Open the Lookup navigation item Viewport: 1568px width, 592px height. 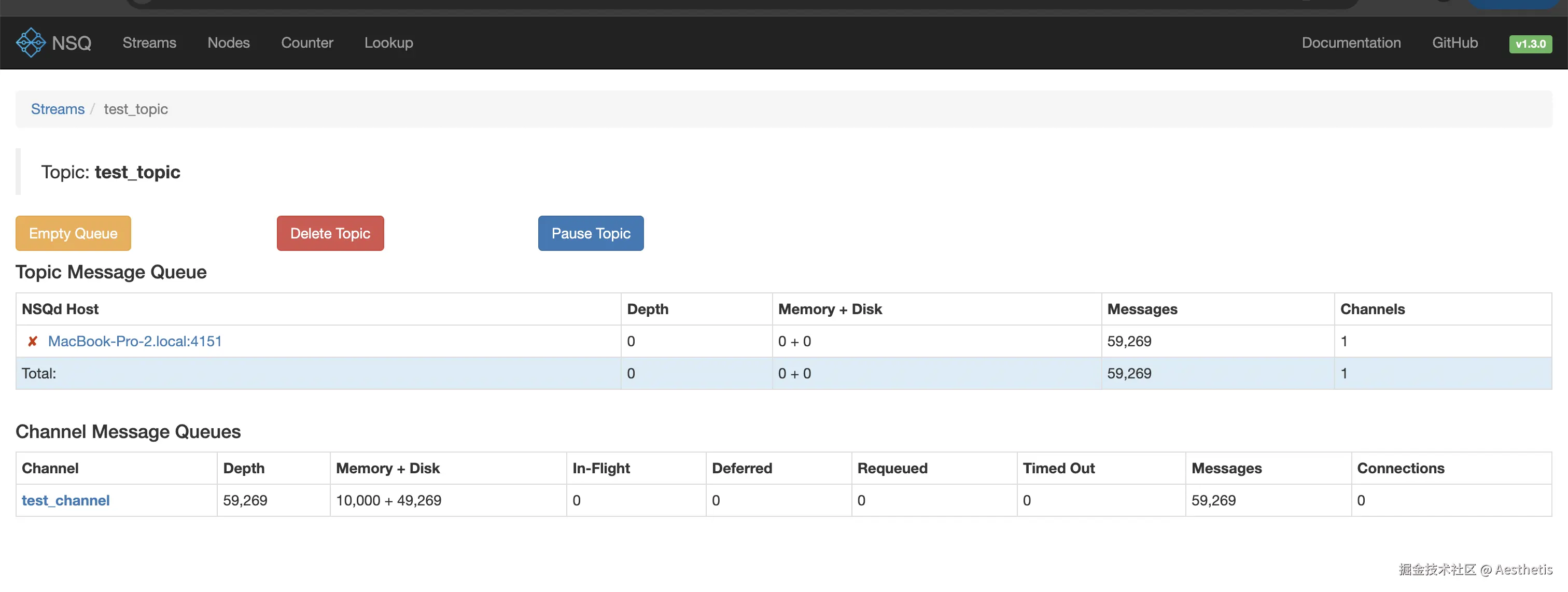click(388, 43)
